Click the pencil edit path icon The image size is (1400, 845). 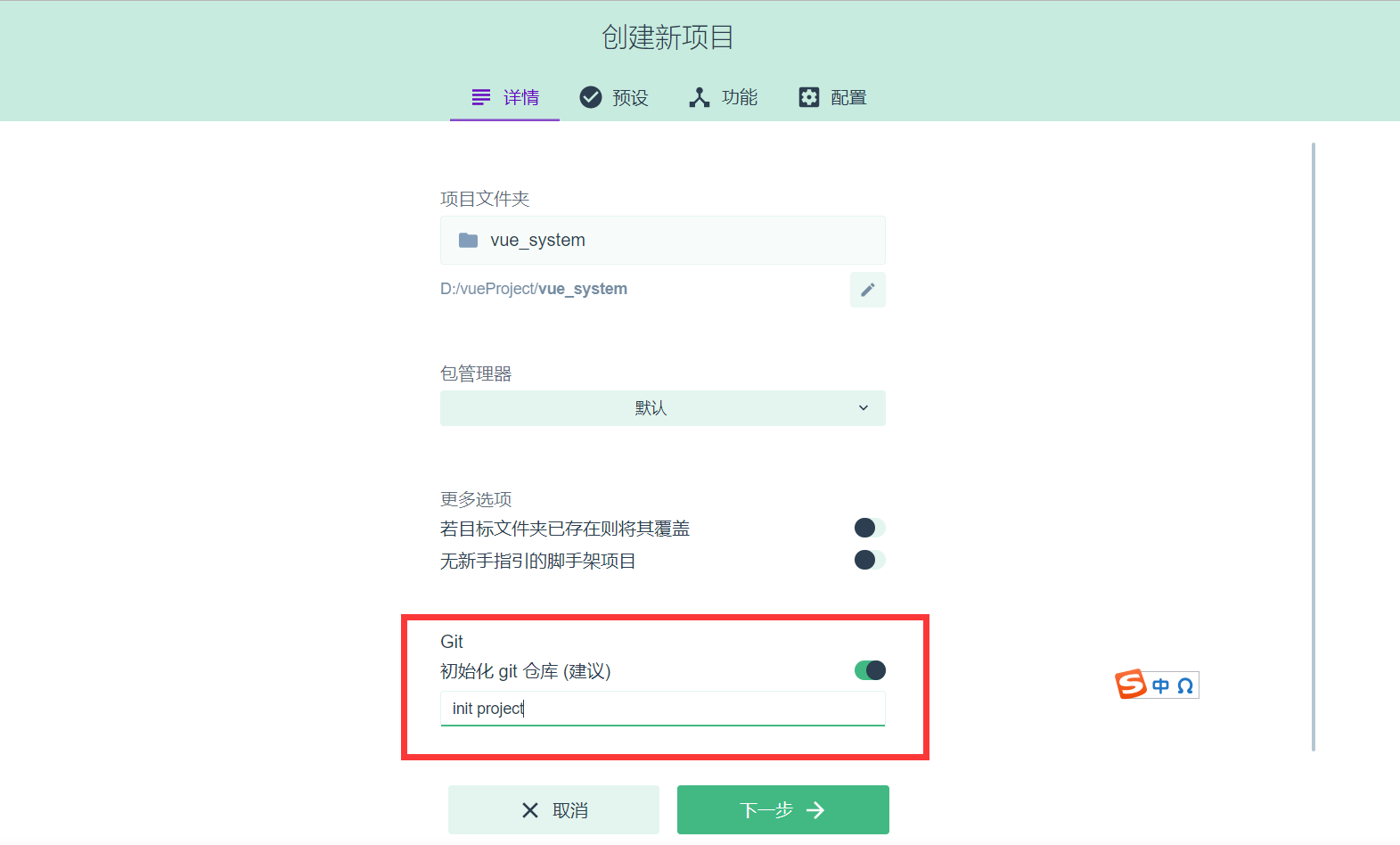[x=867, y=290]
